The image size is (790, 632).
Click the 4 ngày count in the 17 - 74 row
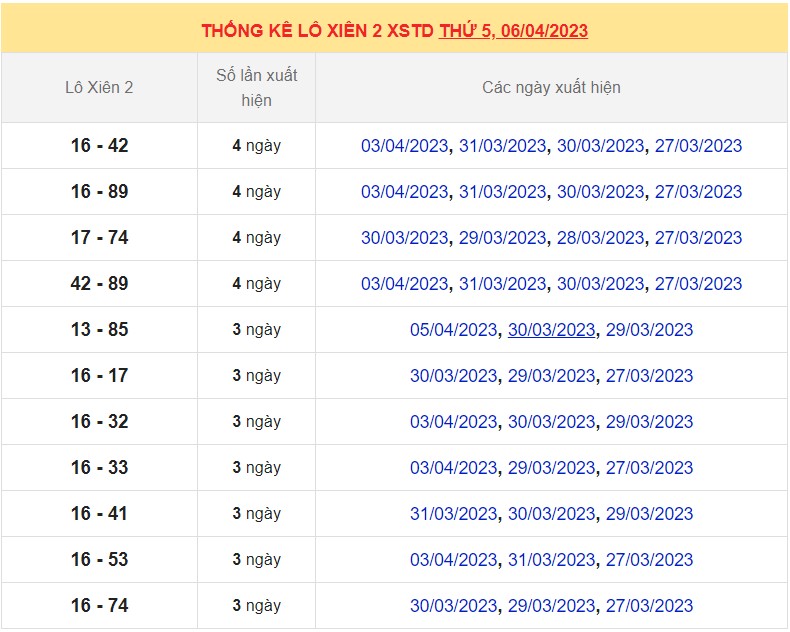coord(256,238)
